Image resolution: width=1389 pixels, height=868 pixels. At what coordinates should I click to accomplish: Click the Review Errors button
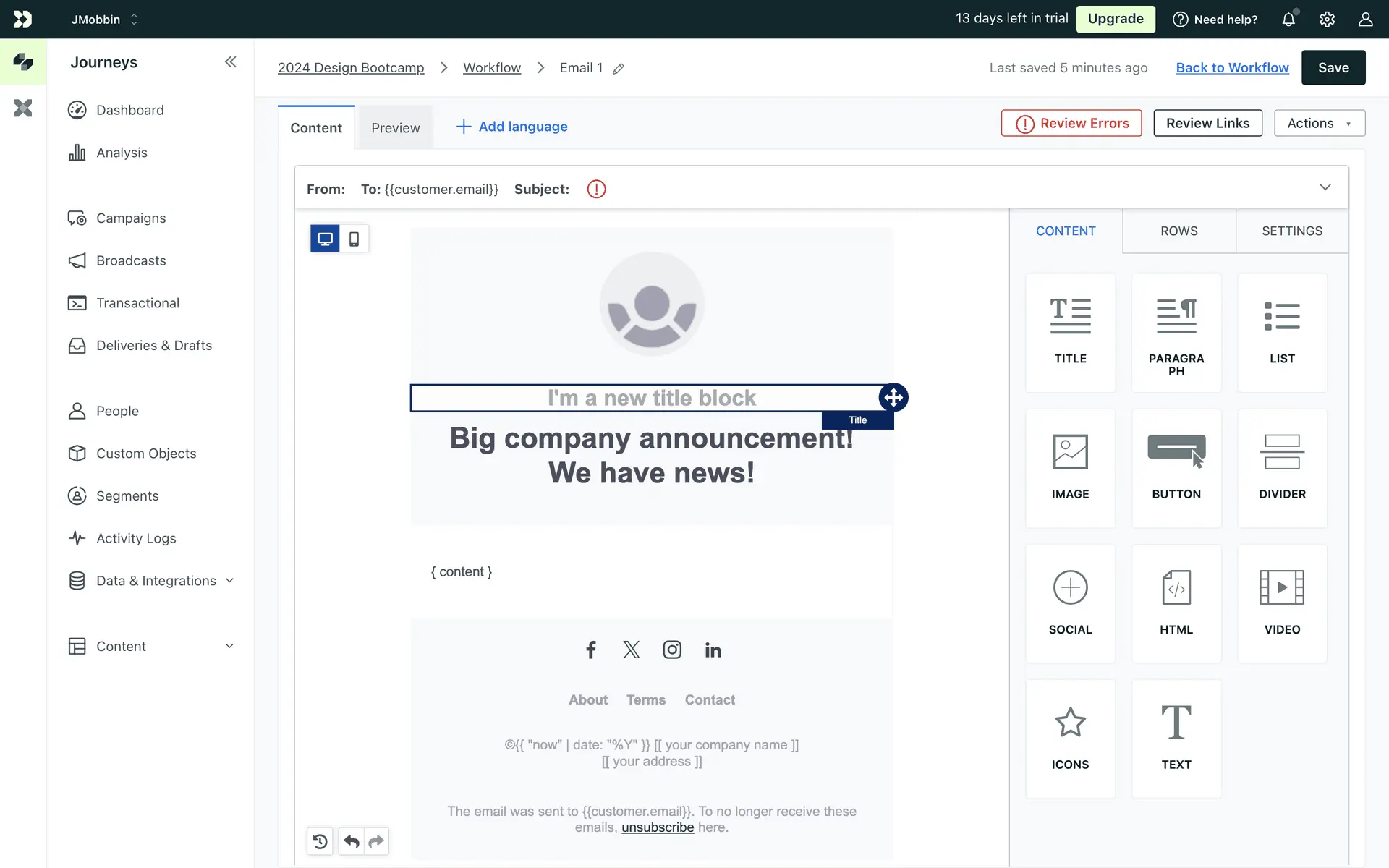[x=1071, y=123]
